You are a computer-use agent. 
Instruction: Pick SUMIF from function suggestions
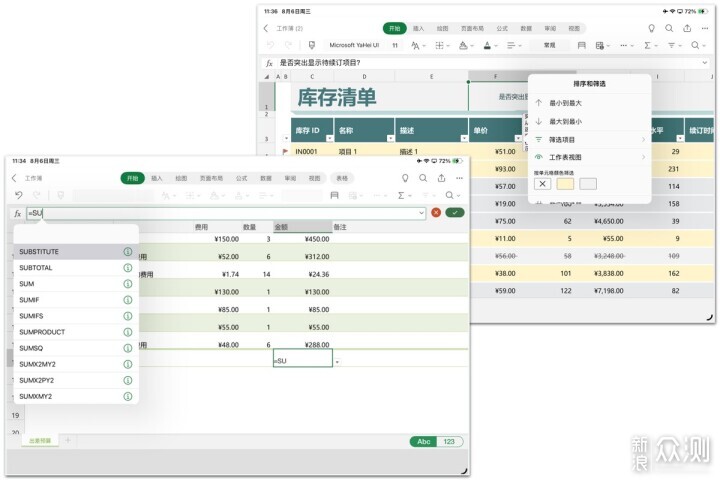pos(76,300)
